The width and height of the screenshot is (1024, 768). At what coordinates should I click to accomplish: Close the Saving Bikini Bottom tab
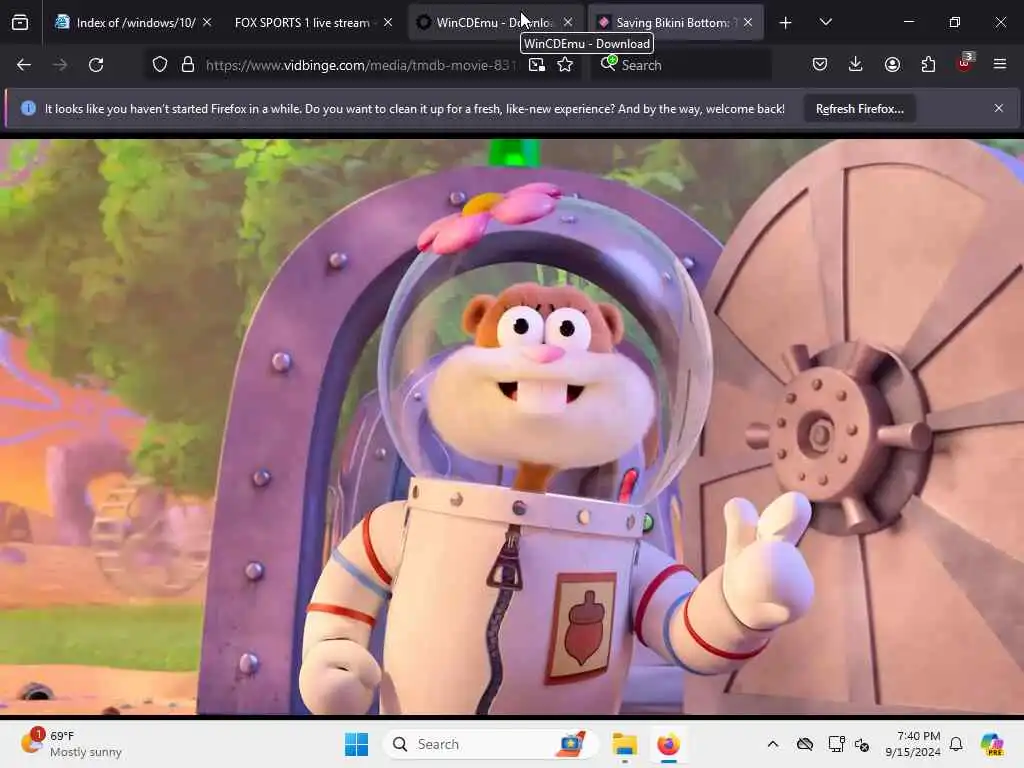point(748,22)
